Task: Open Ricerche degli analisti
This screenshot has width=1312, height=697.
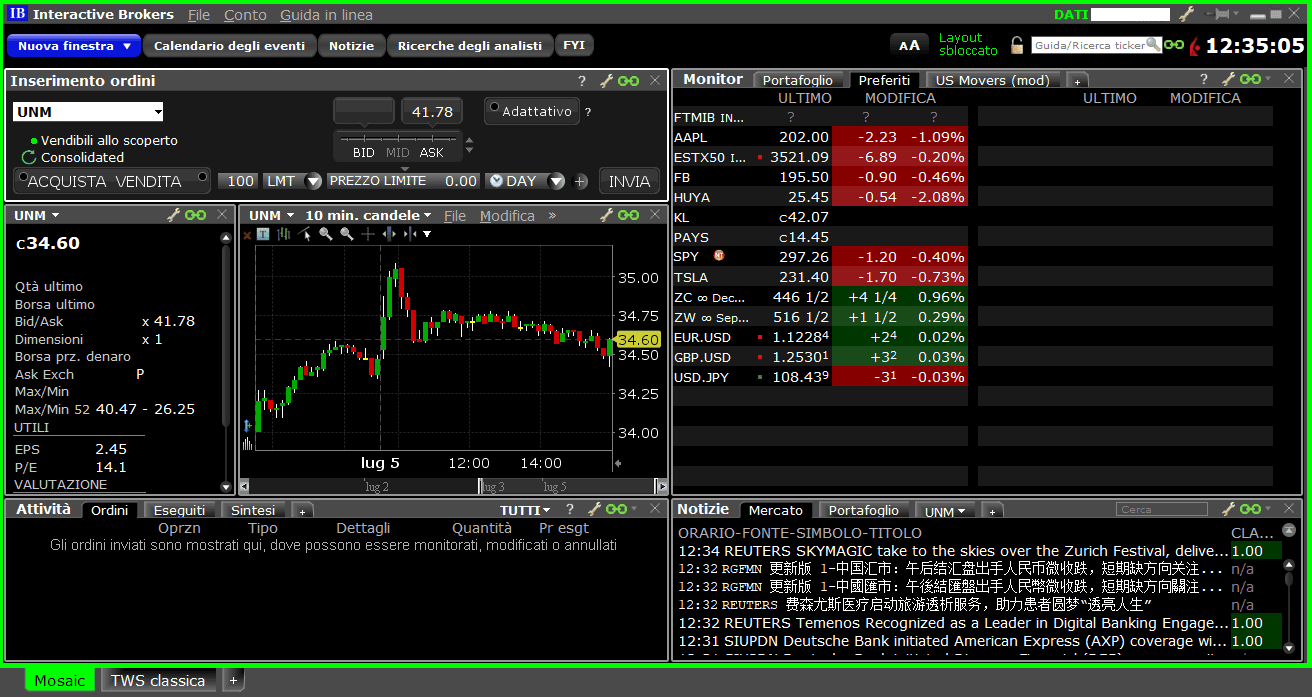Action: pos(470,46)
